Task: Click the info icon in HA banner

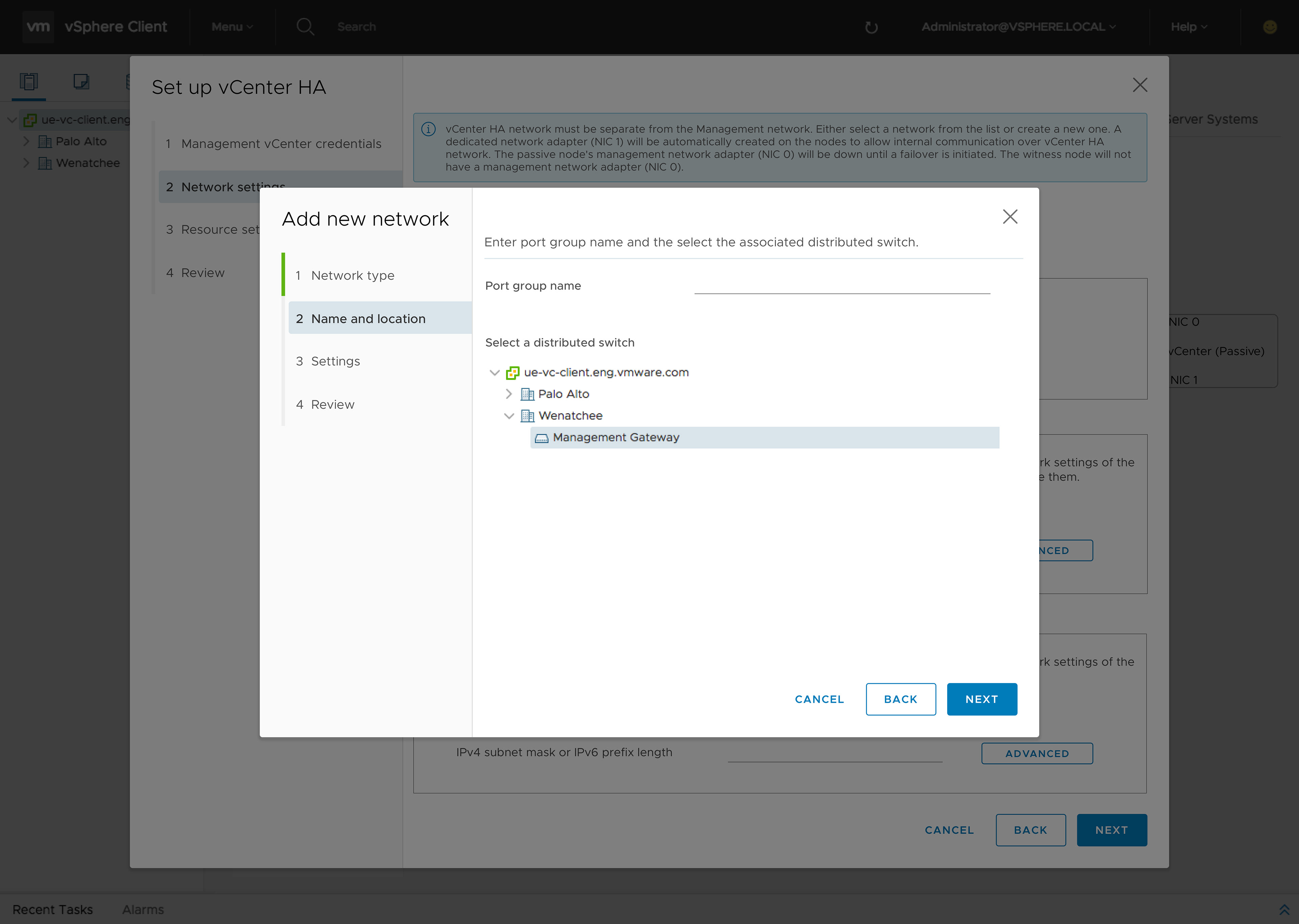Action: (428, 129)
